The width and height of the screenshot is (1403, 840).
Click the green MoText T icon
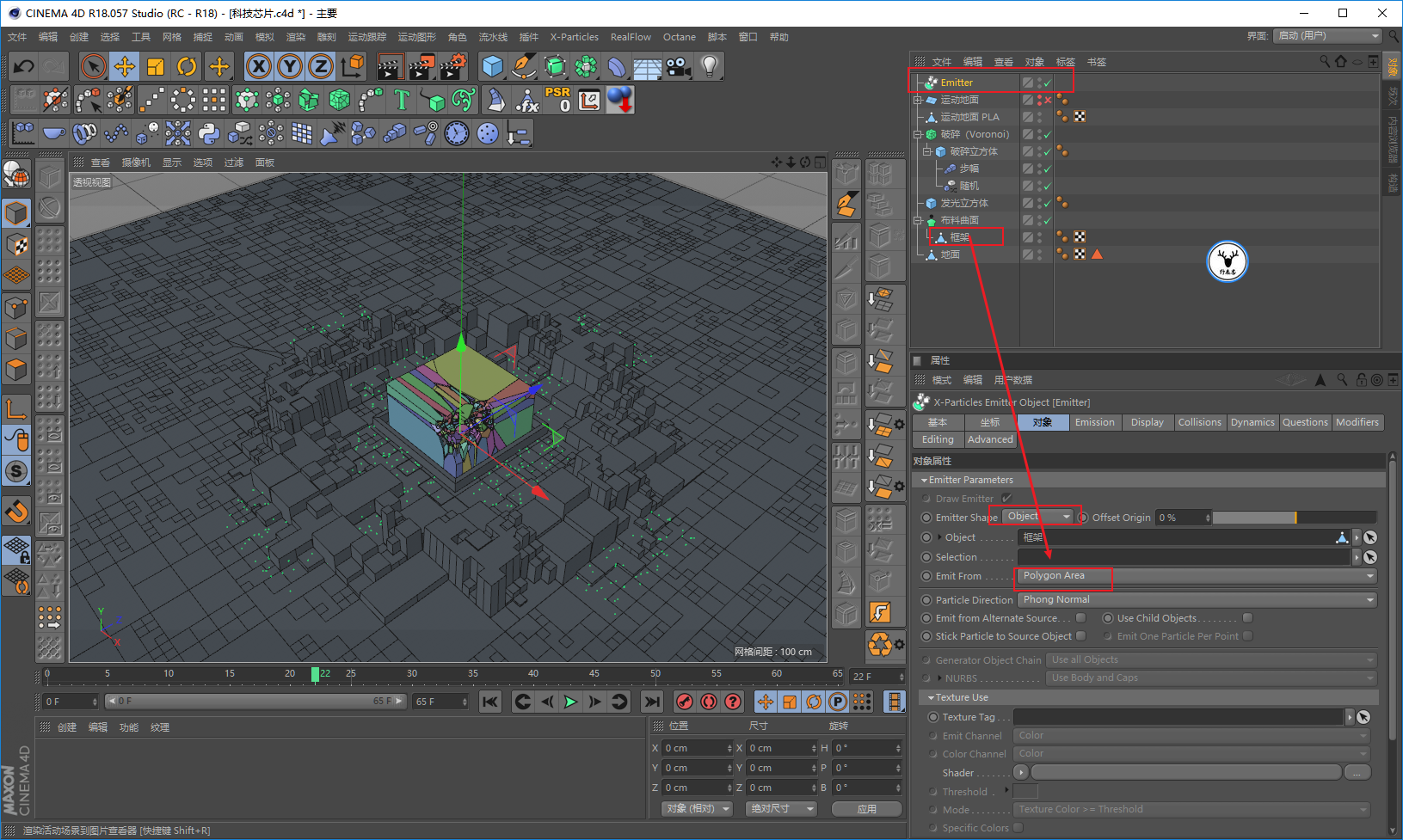402,100
